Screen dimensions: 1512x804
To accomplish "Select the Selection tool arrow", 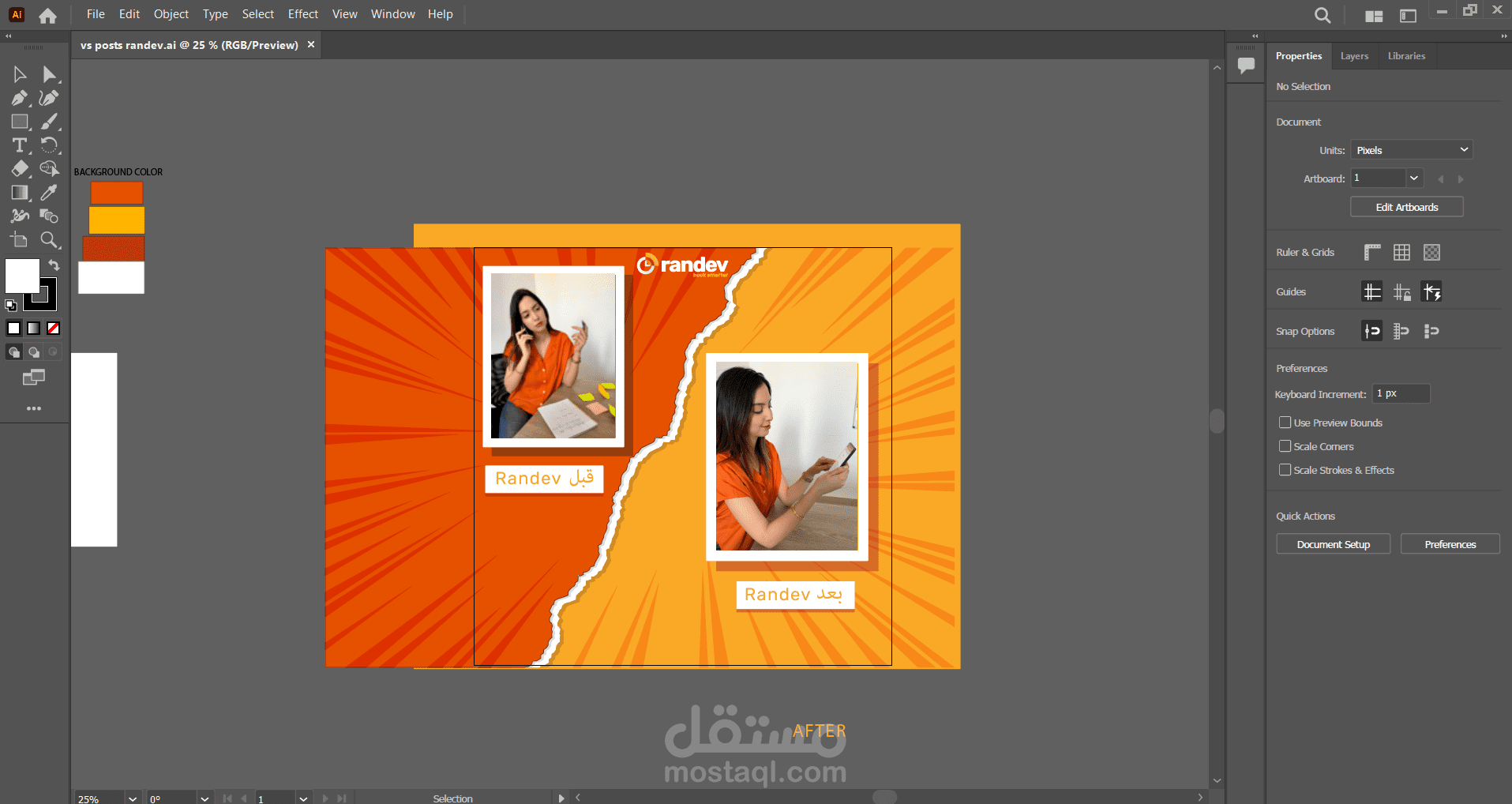I will (x=20, y=74).
